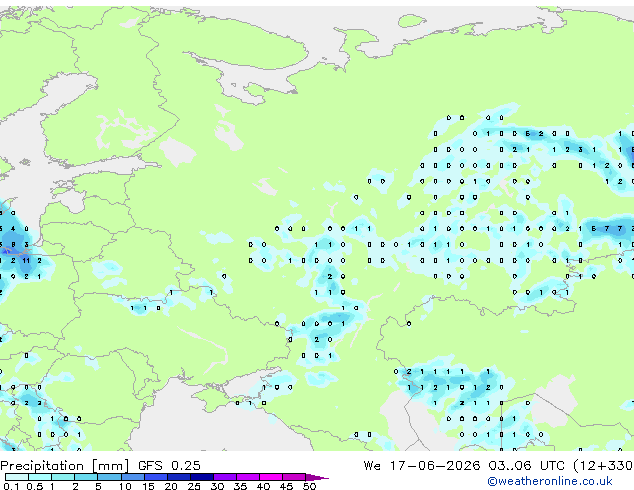Click the 2 mm legend color swatch
634x490 pixels.
(86, 477)
